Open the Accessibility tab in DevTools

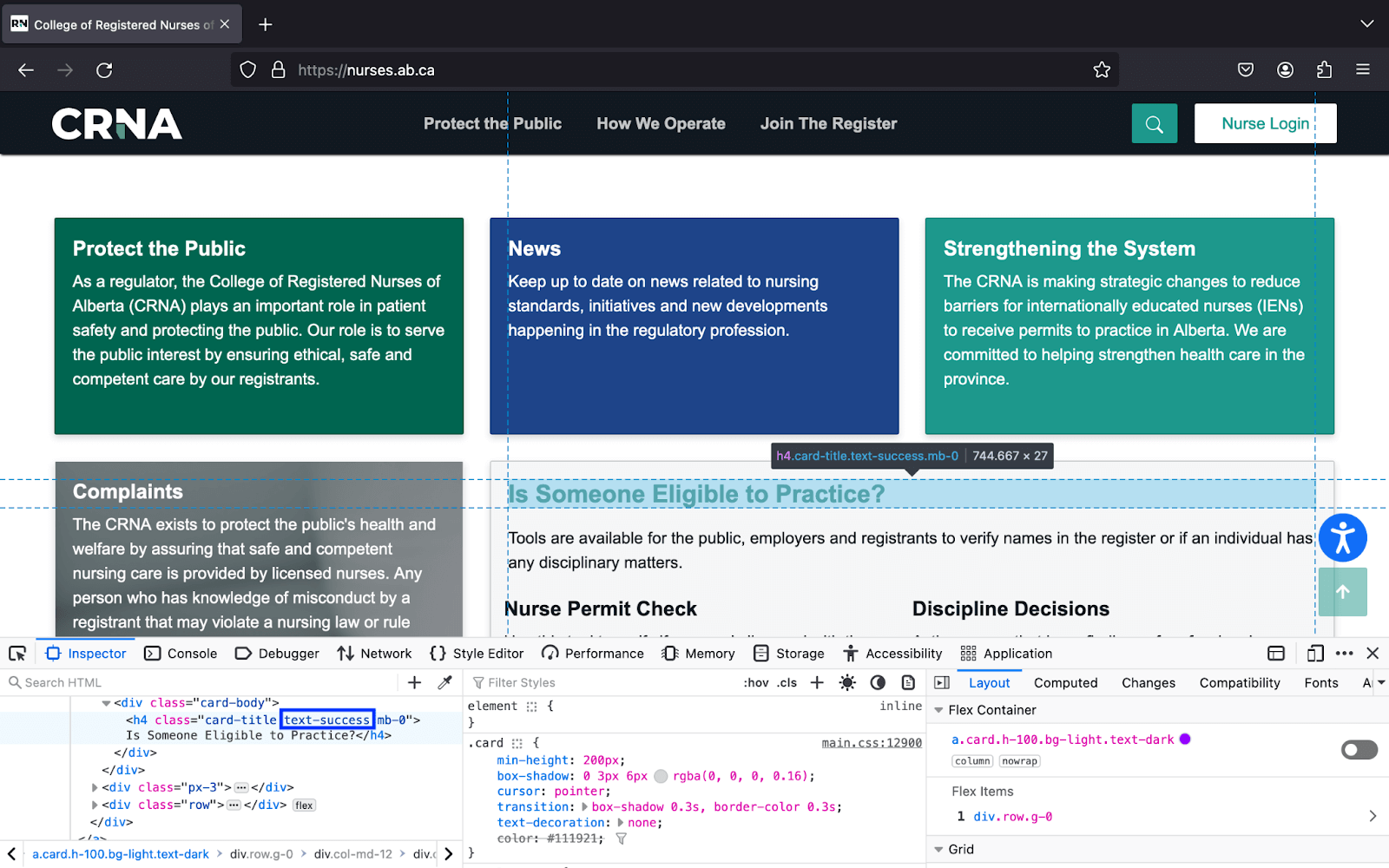point(892,654)
